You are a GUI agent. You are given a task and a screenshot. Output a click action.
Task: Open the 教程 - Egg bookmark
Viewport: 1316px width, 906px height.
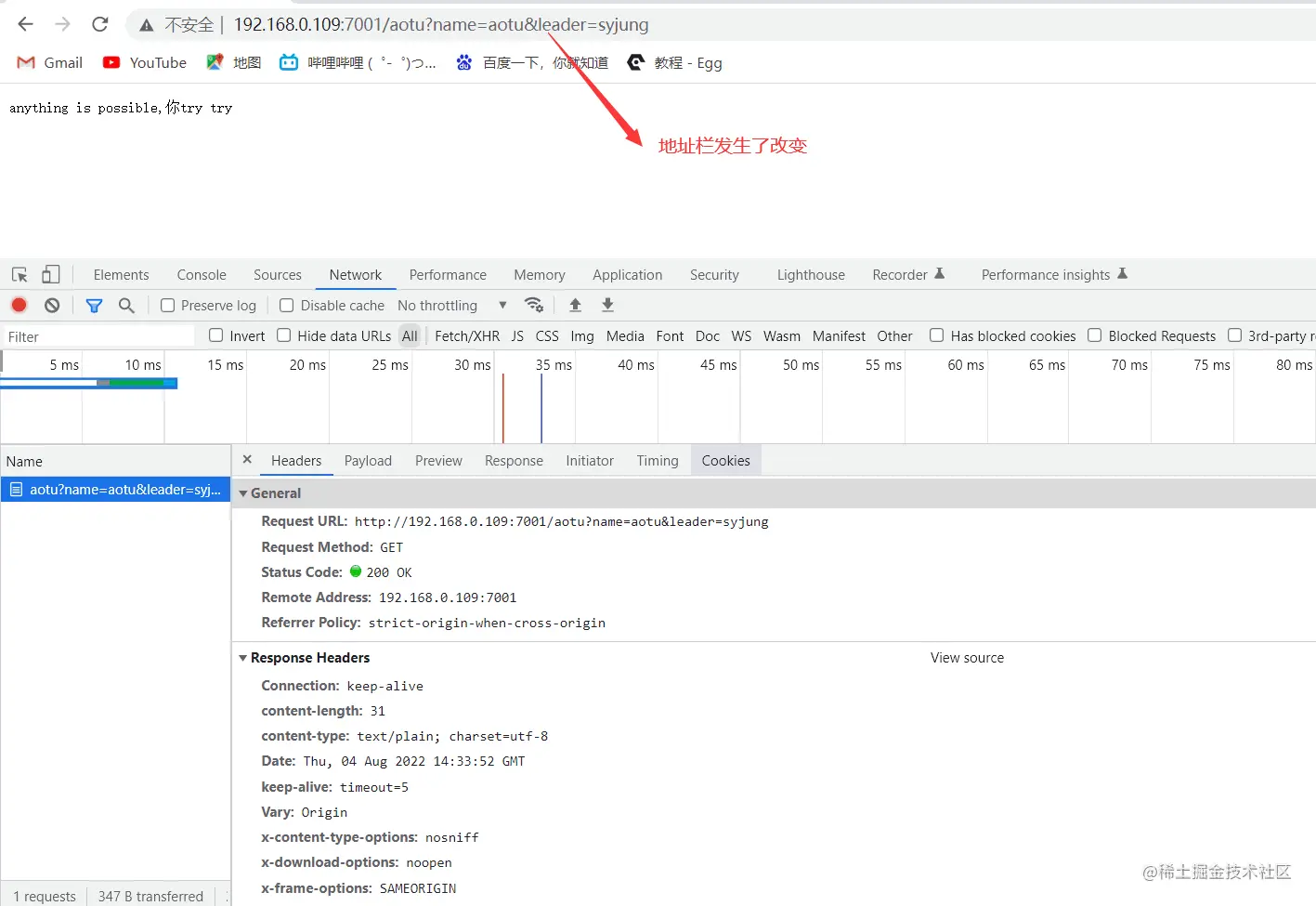674,62
